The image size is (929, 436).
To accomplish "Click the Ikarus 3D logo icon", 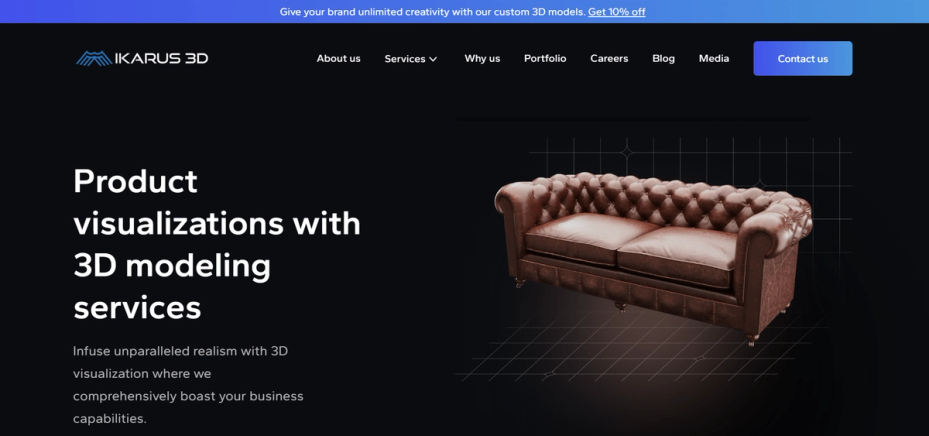I will 94,58.
